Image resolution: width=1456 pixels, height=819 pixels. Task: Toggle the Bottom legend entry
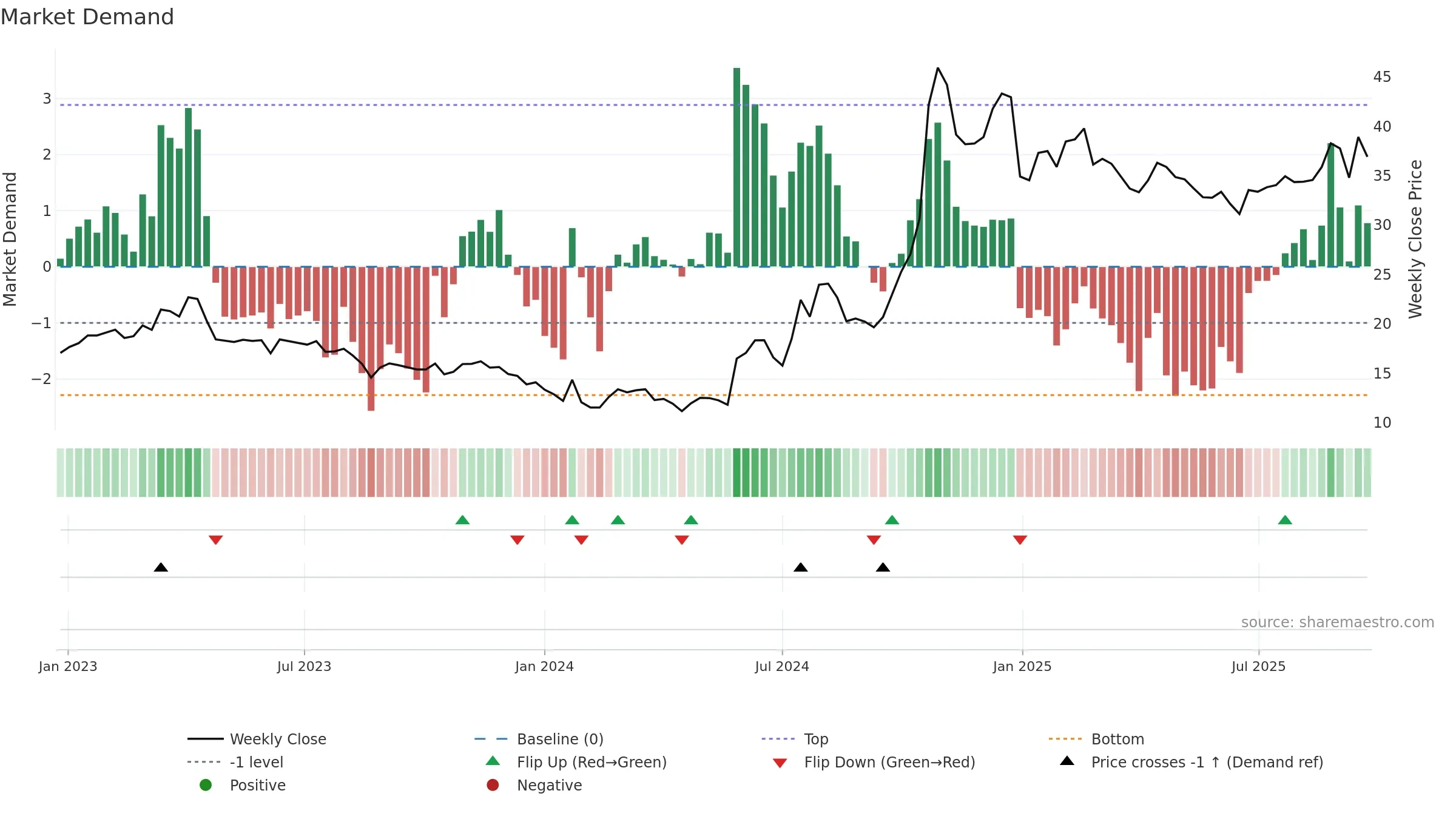point(1096,739)
